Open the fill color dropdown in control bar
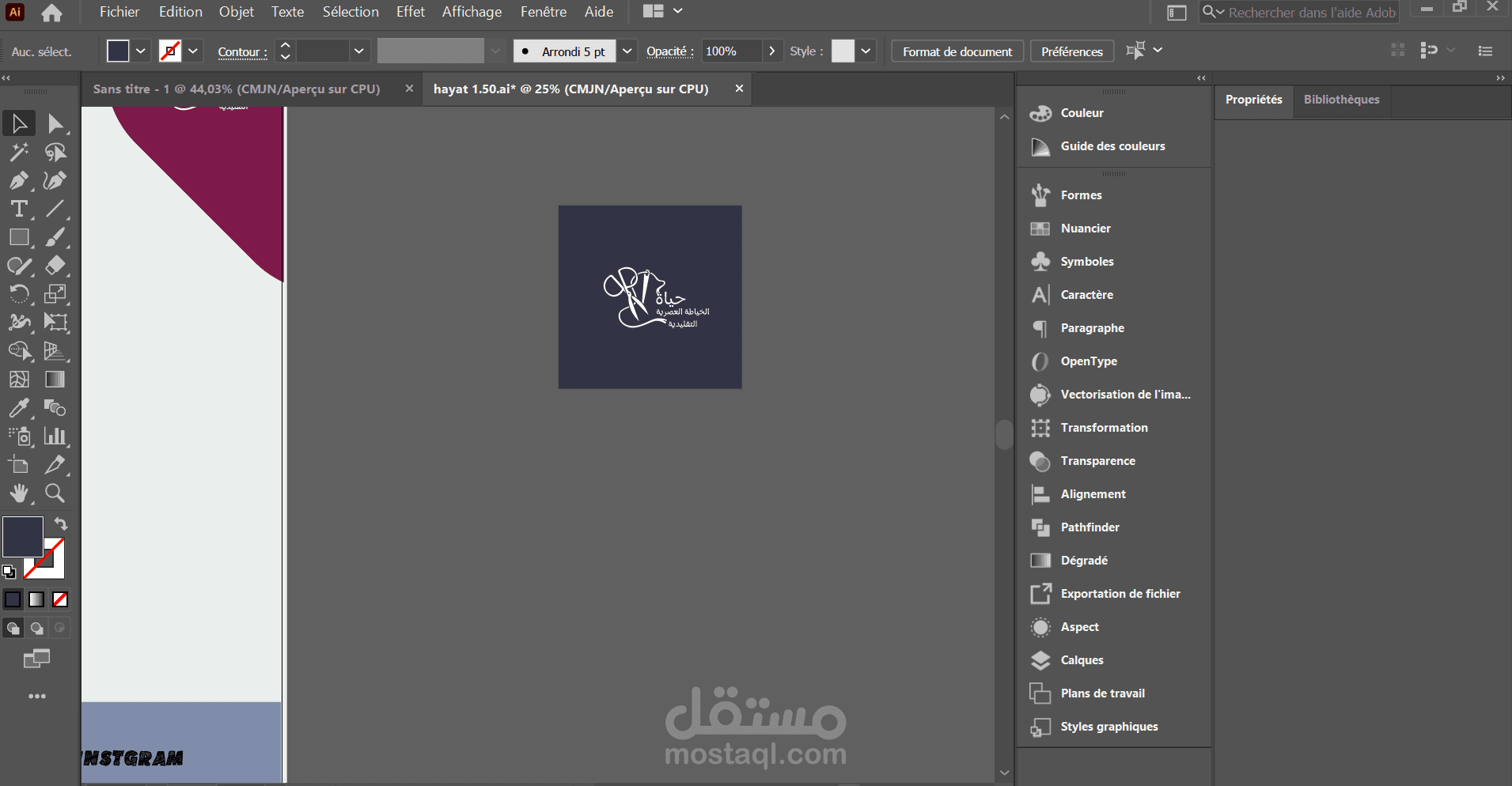 click(140, 51)
